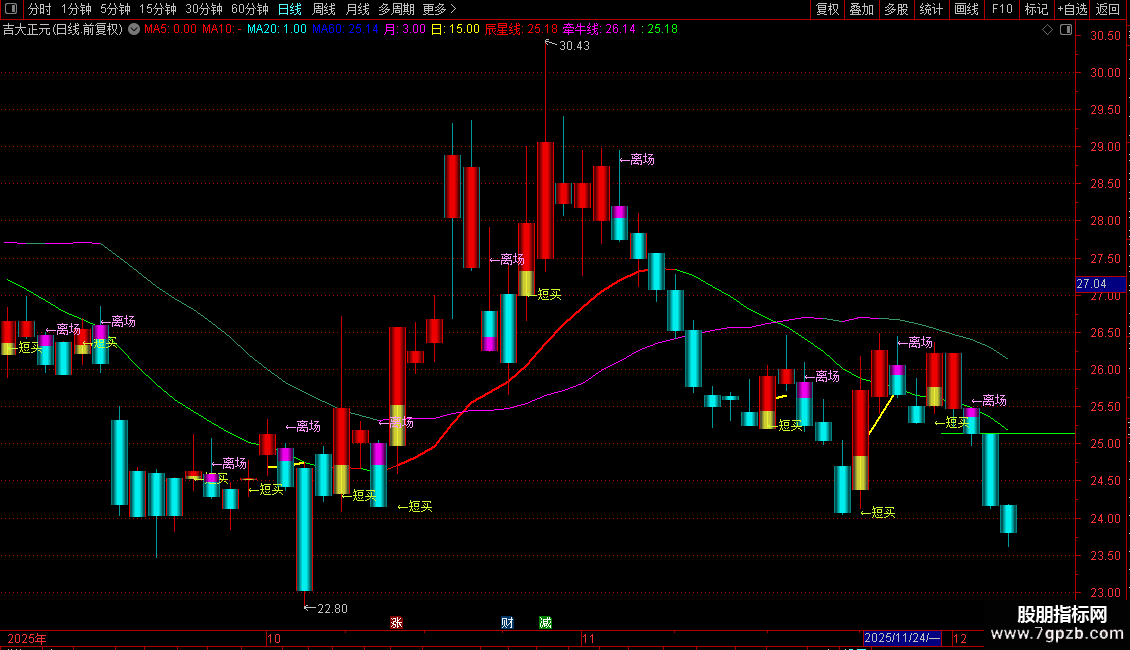Select the 15分钟 period

point(158,9)
